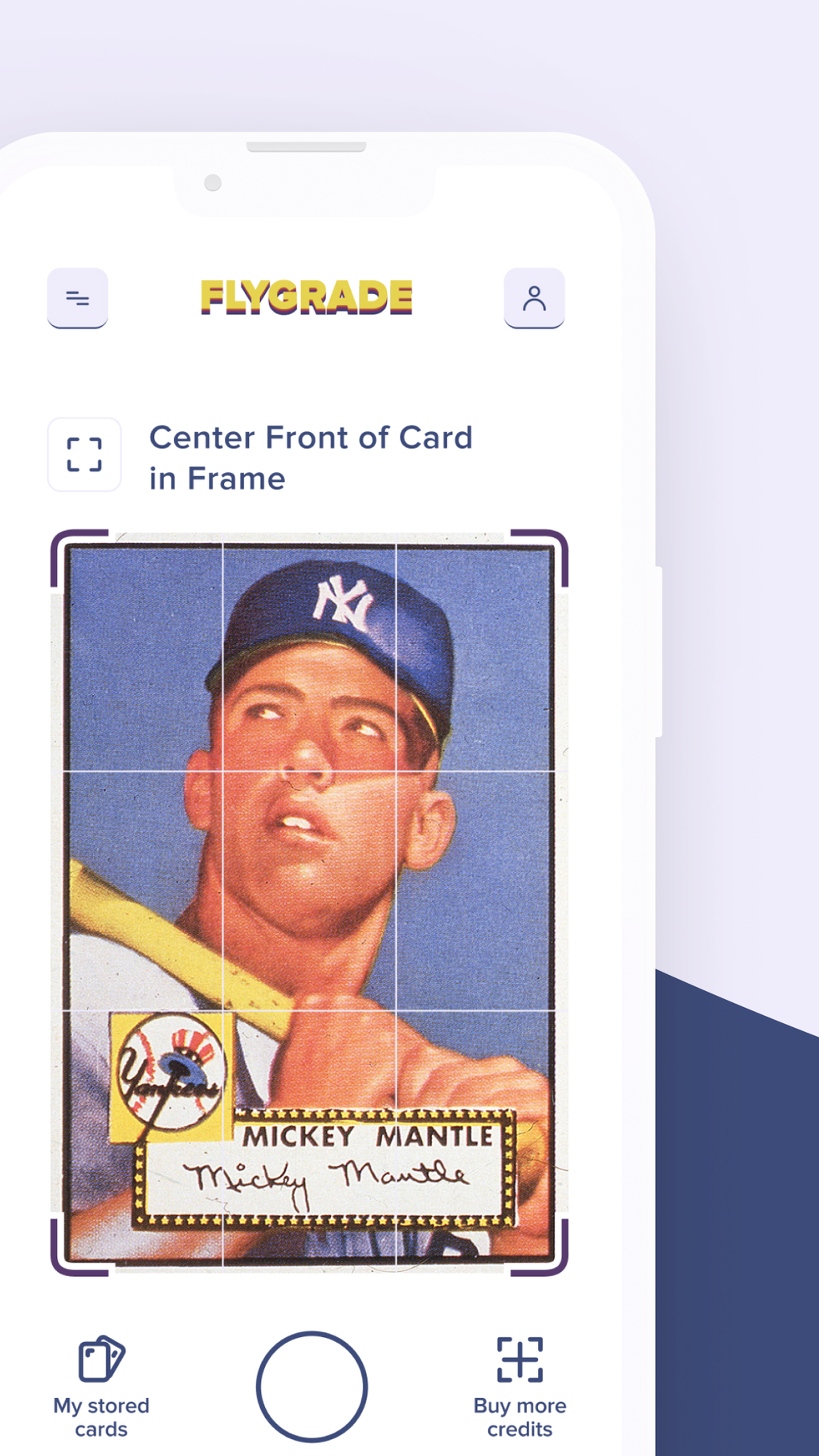This screenshot has height=1456, width=819.
Task: Tap the FLYGRADE logo
Action: point(306,297)
